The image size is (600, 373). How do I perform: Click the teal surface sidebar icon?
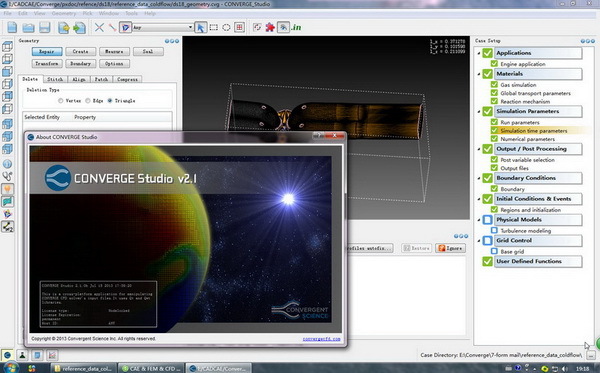[x=7, y=202]
